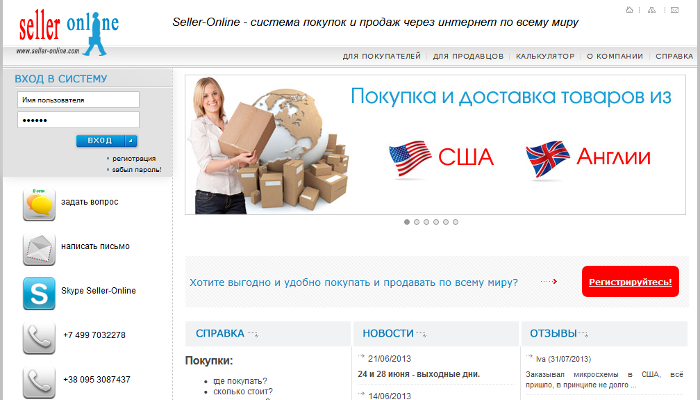Open the КАЛЬКУЛЯТОР menu item
The height and width of the screenshot is (400, 700).
click(545, 56)
